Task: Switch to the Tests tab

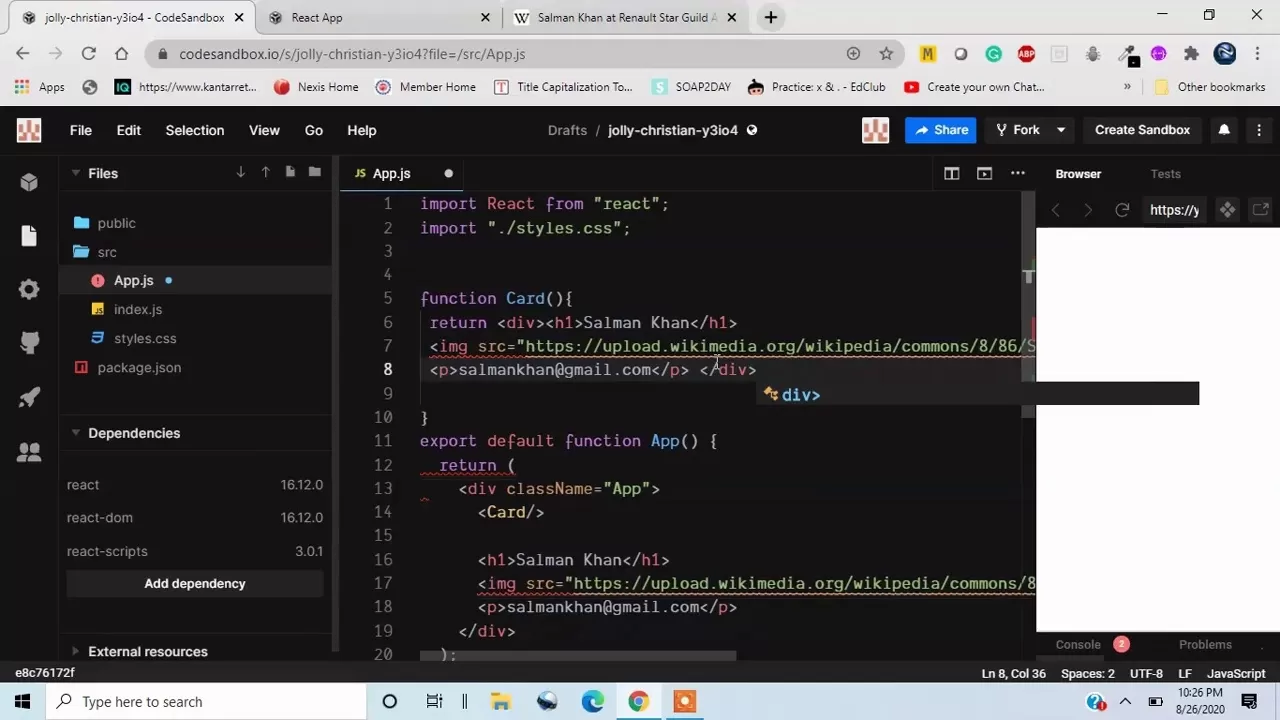Action: [x=1165, y=173]
